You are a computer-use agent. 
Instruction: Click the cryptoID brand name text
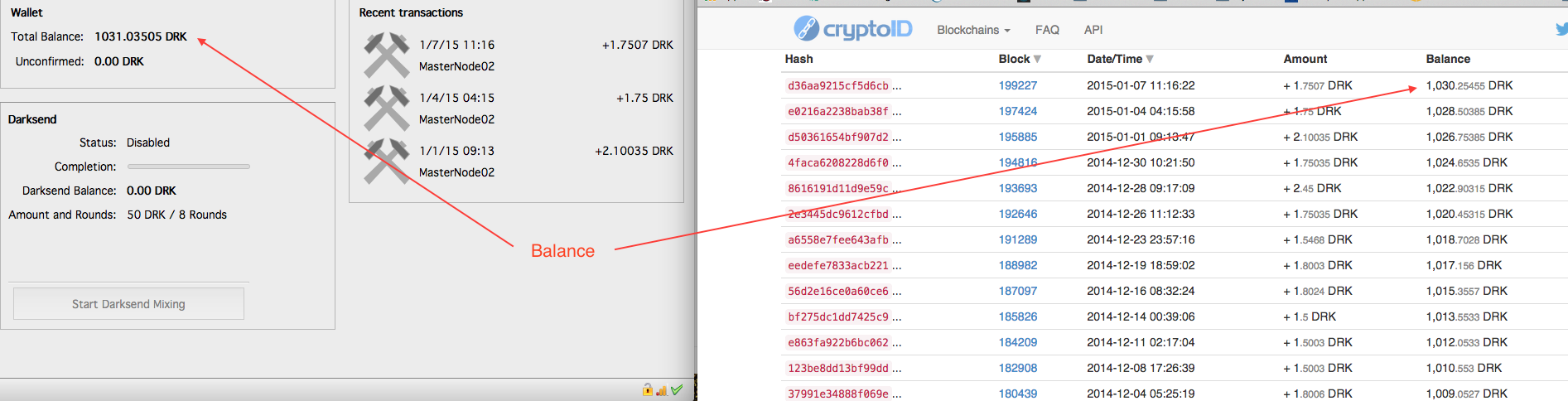[x=867, y=30]
